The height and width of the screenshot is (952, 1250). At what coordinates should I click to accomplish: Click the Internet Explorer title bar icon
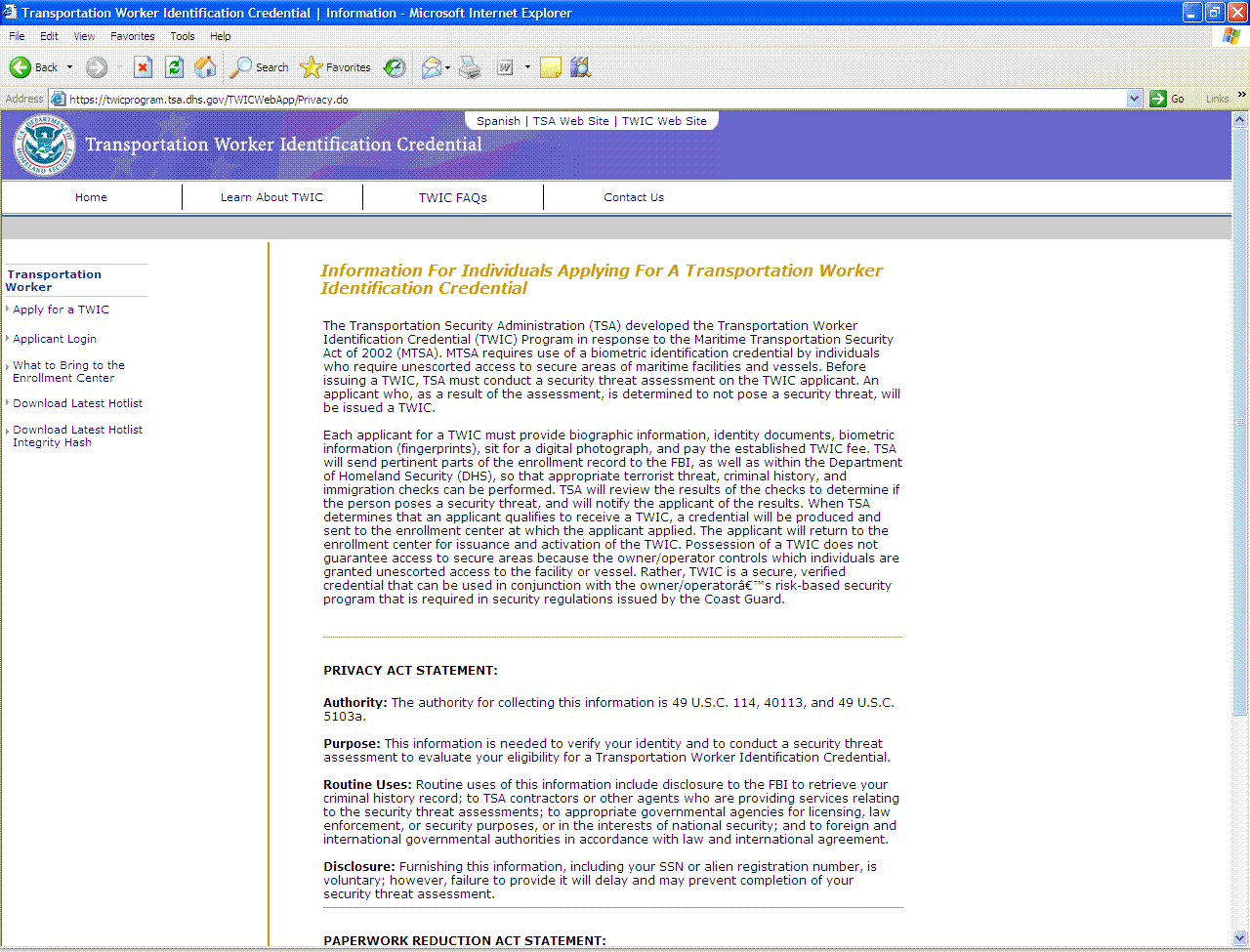11,13
